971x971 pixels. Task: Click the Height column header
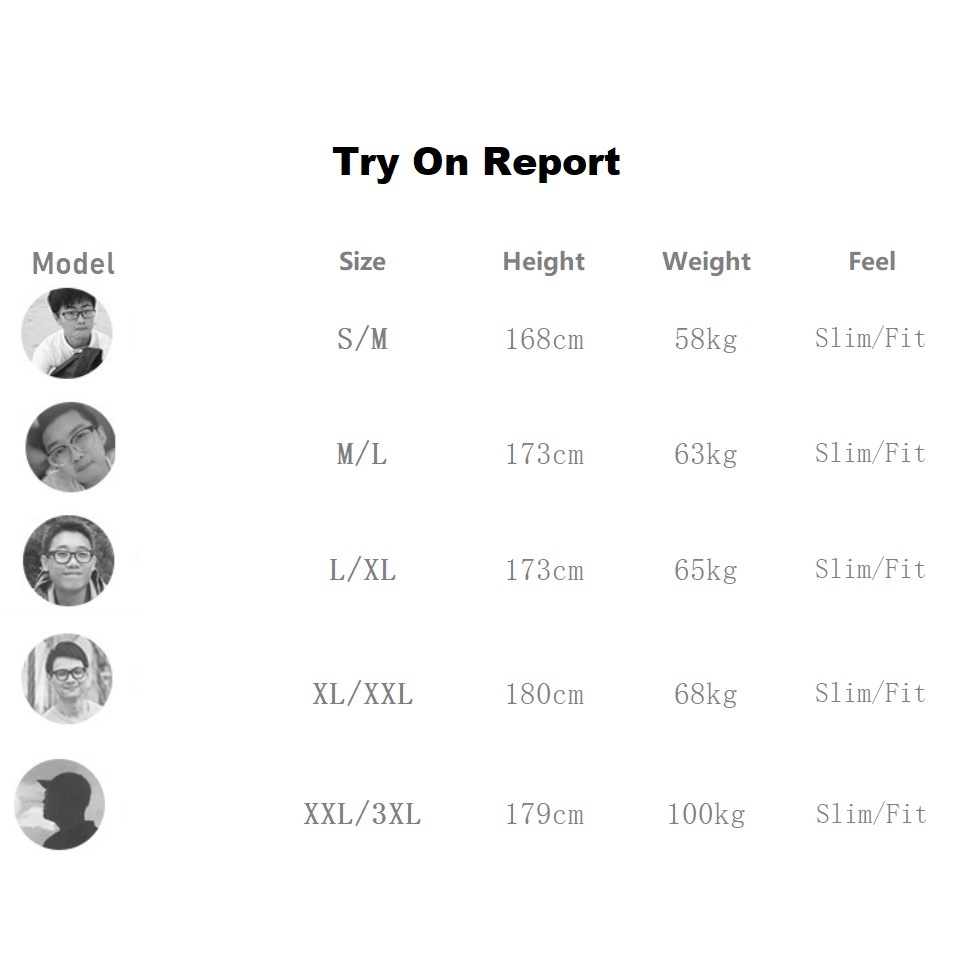click(x=543, y=262)
